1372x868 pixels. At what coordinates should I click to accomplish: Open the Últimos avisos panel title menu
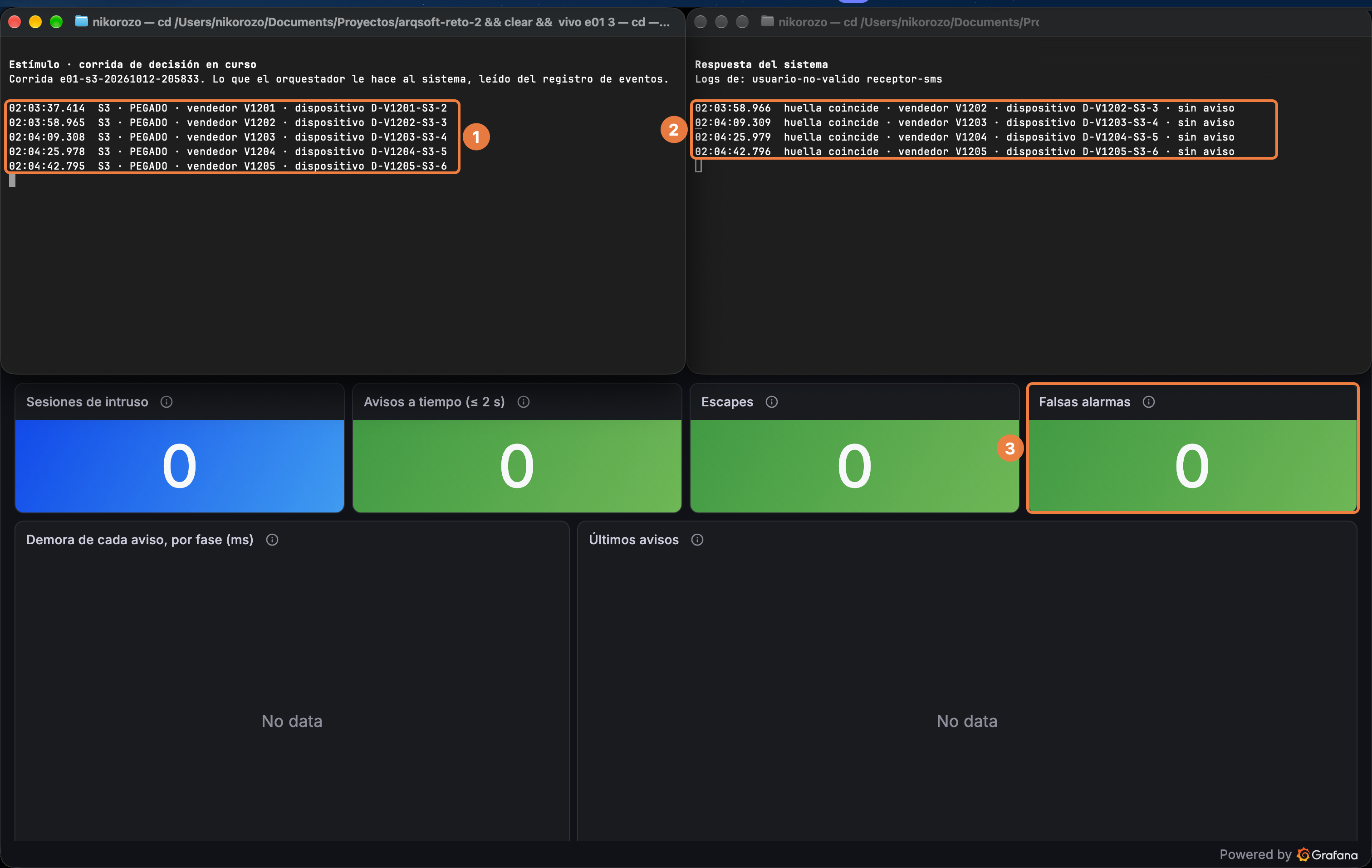[x=633, y=540]
